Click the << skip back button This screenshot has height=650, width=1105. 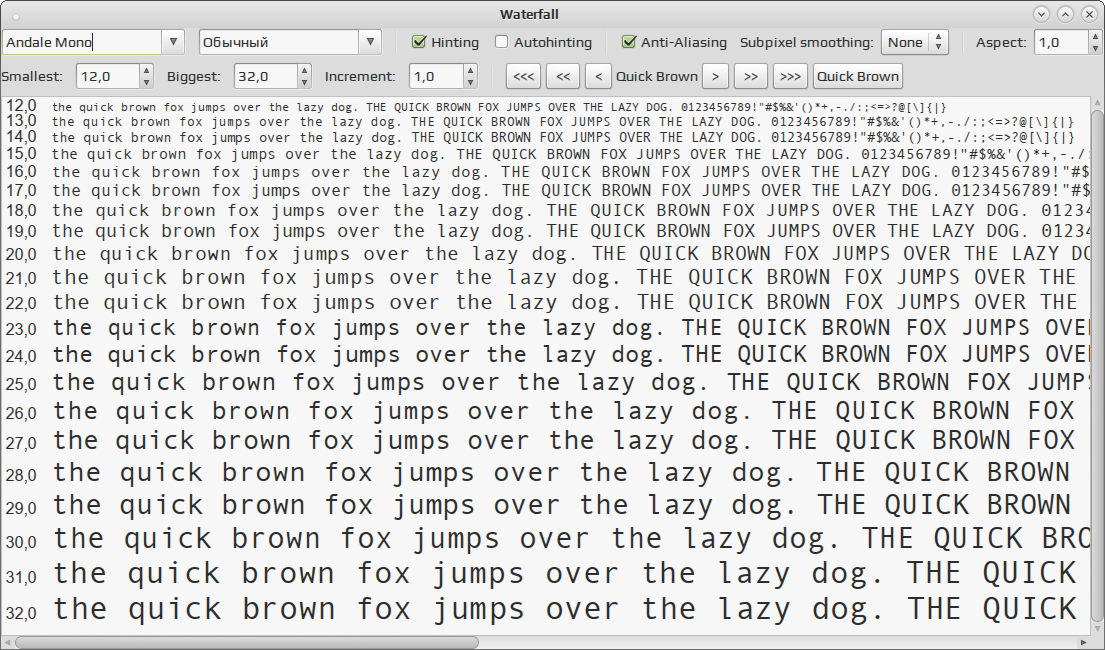(x=563, y=76)
